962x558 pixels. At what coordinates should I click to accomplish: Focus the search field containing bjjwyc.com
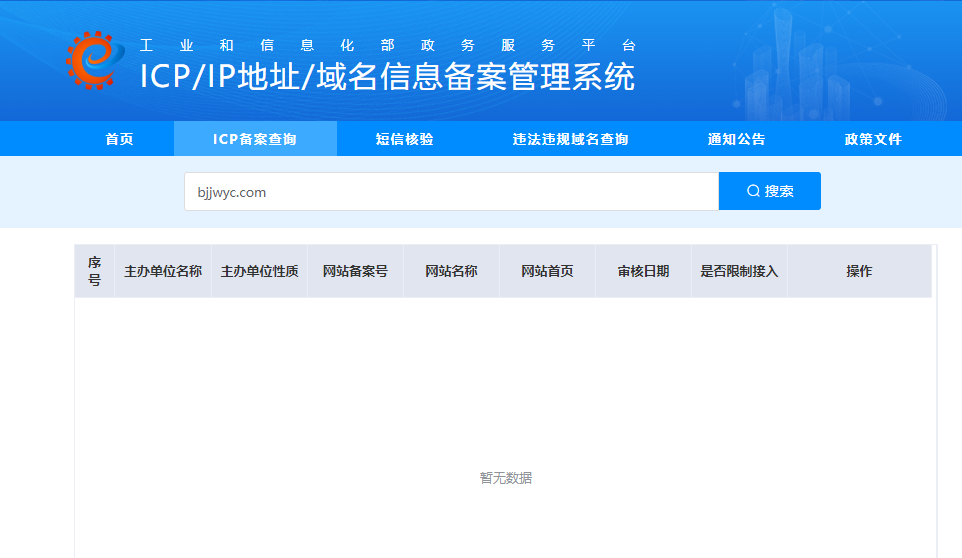point(450,192)
